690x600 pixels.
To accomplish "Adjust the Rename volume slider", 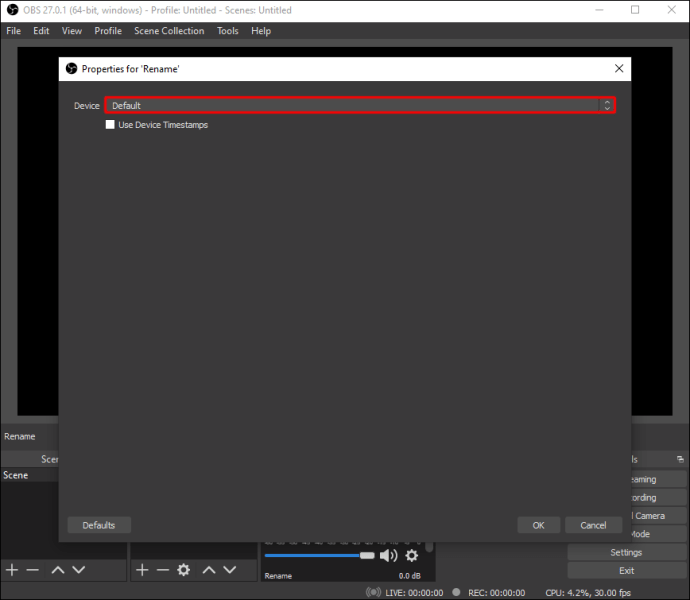I will click(x=319, y=556).
